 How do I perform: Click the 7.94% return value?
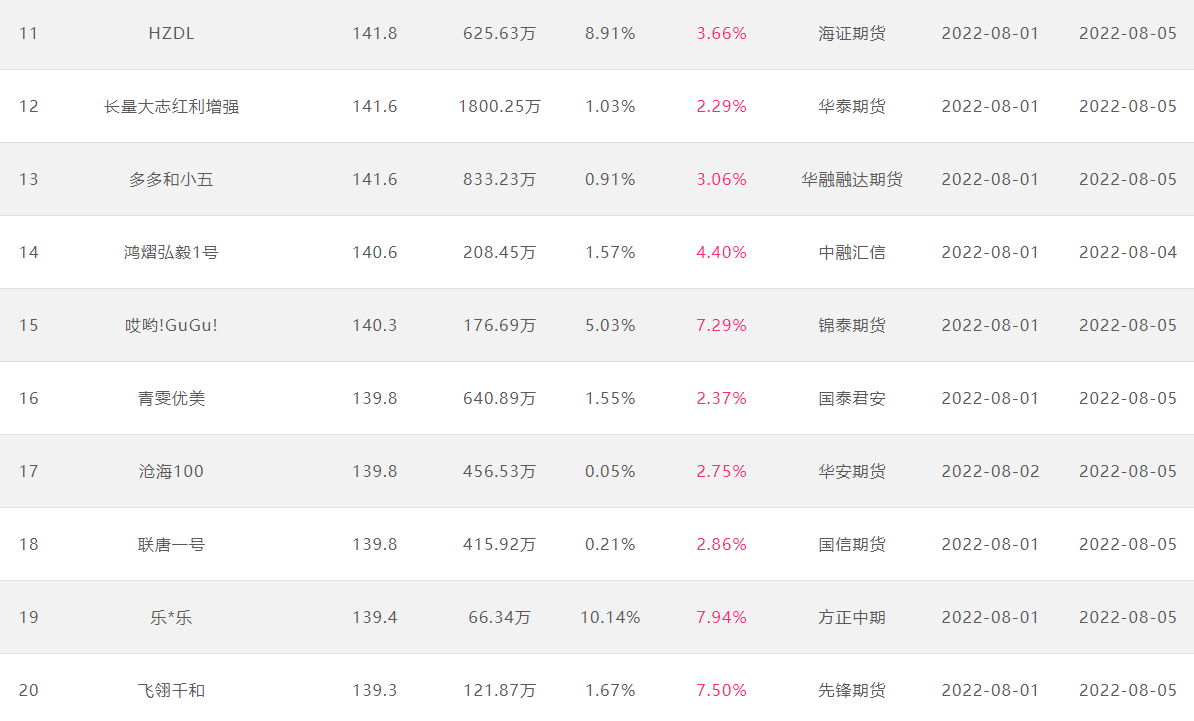click(721, 617)
